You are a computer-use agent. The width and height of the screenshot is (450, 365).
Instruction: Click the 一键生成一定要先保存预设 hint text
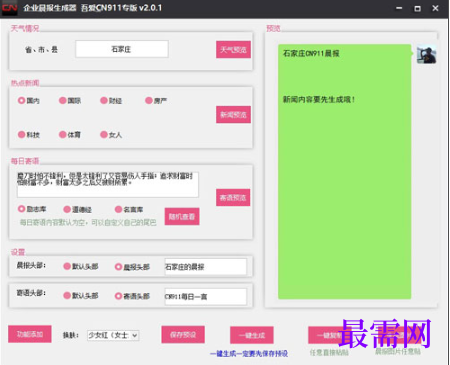coord(249,353)
